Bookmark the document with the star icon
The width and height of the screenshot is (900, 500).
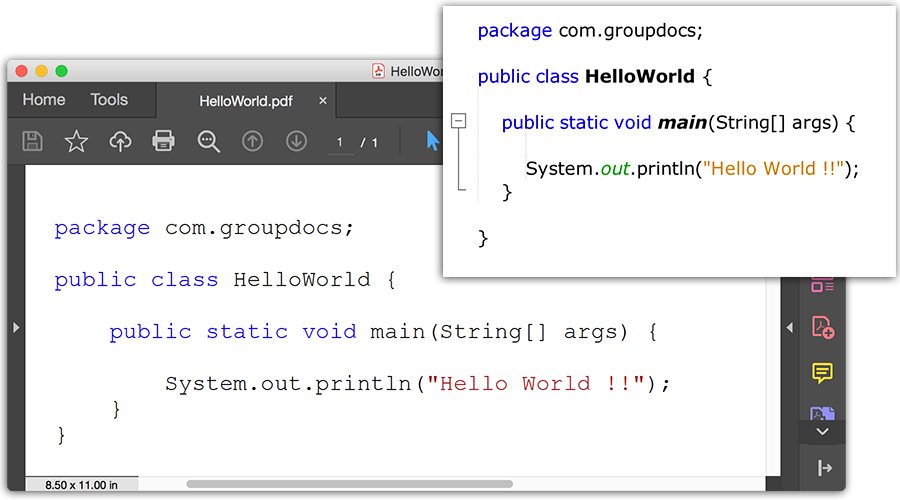pyautogui.click(x=76, y=141)
